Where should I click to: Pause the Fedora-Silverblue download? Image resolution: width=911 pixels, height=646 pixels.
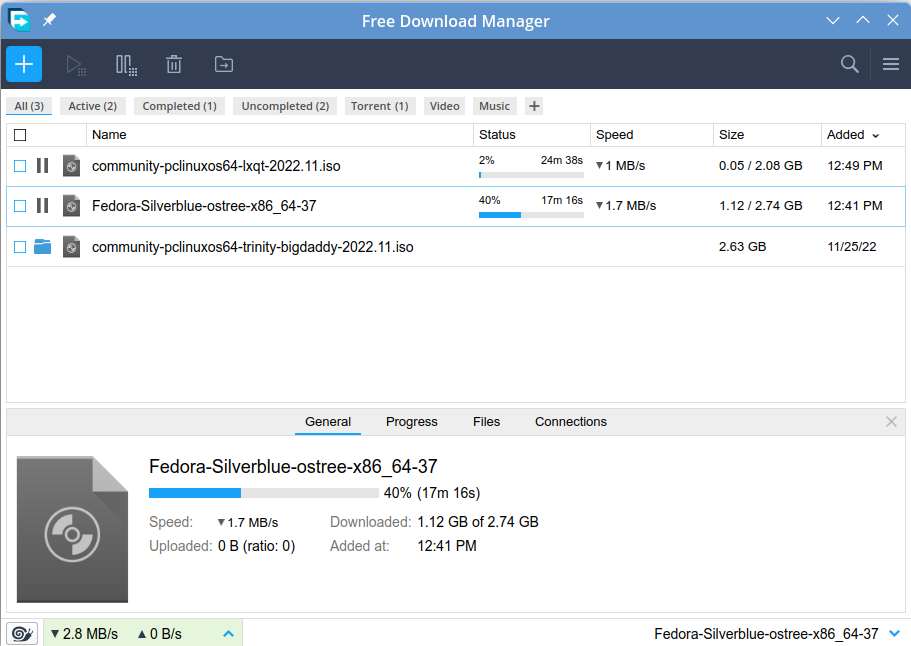coord(42,206)
